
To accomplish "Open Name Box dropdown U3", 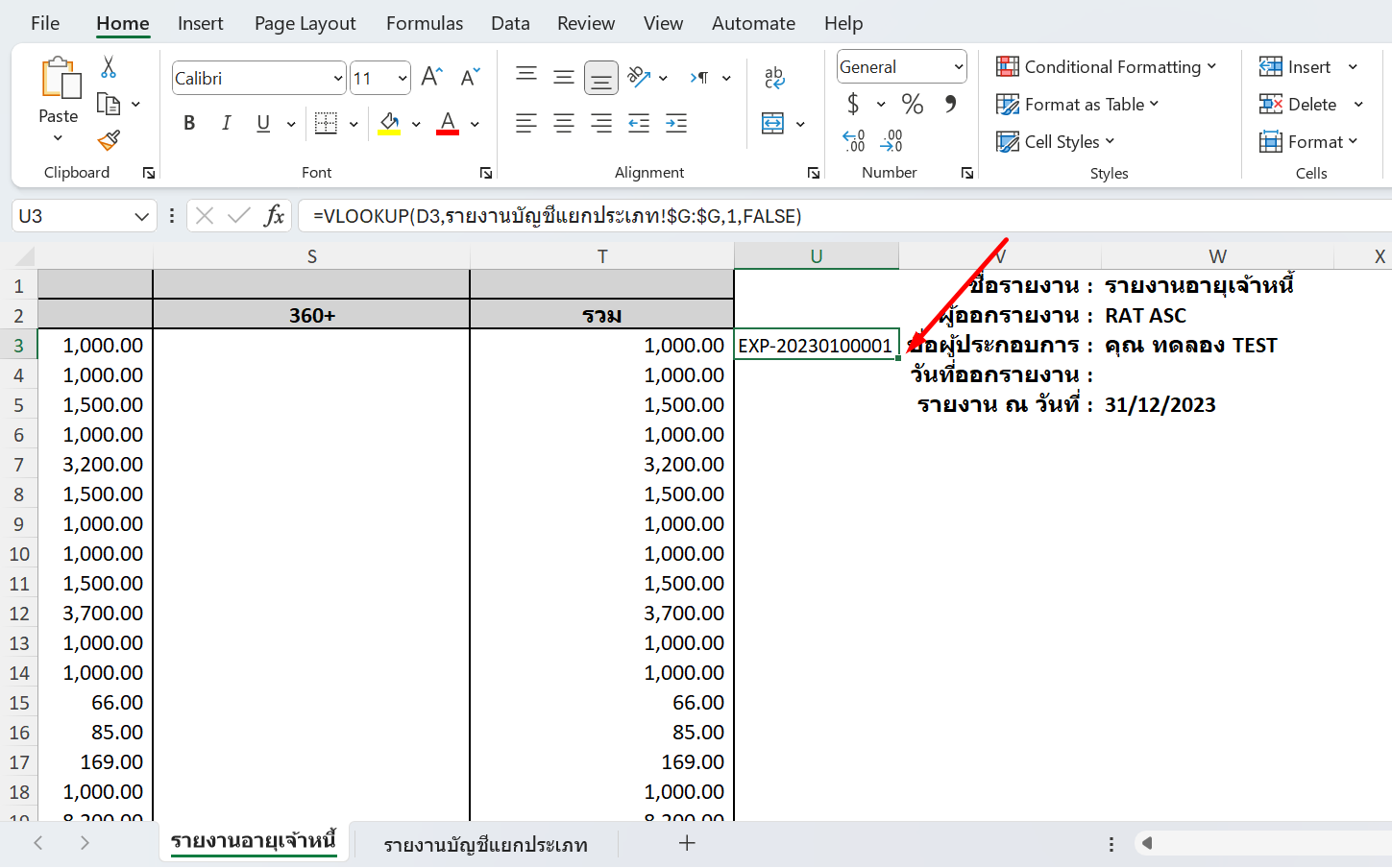I will click(x=141, y=216).
